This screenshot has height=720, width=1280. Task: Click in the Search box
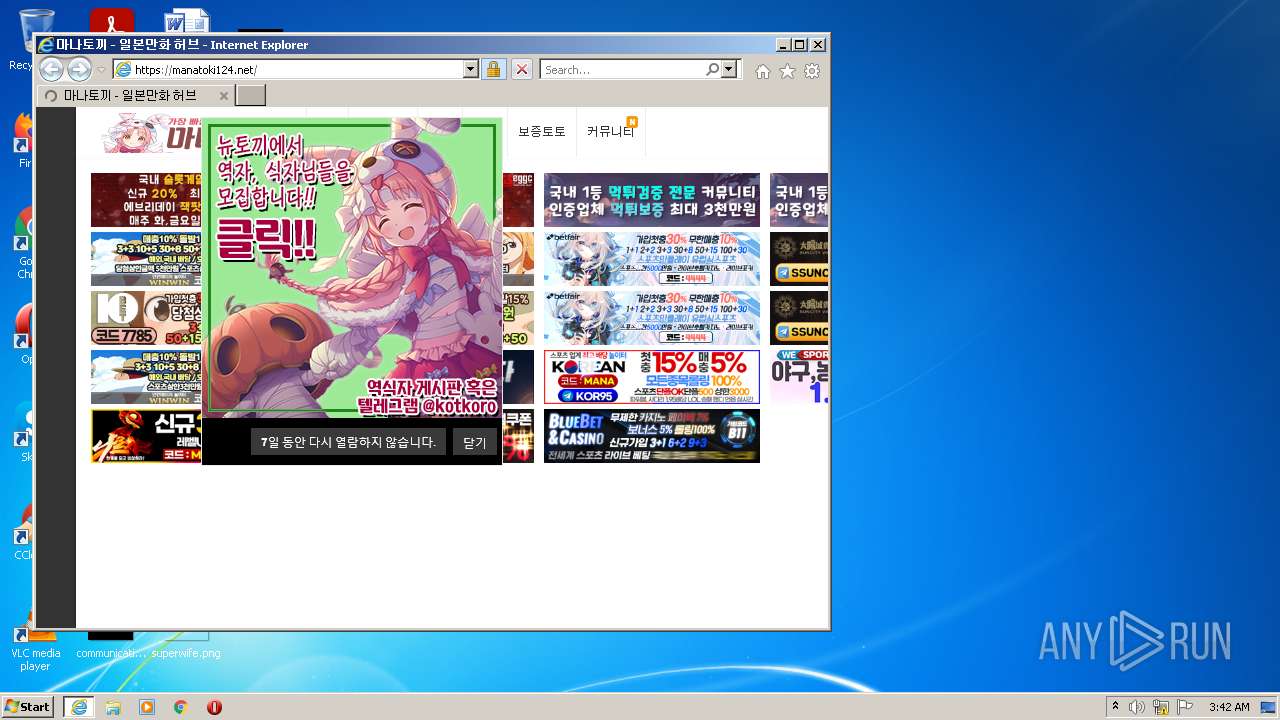point(622,70)
